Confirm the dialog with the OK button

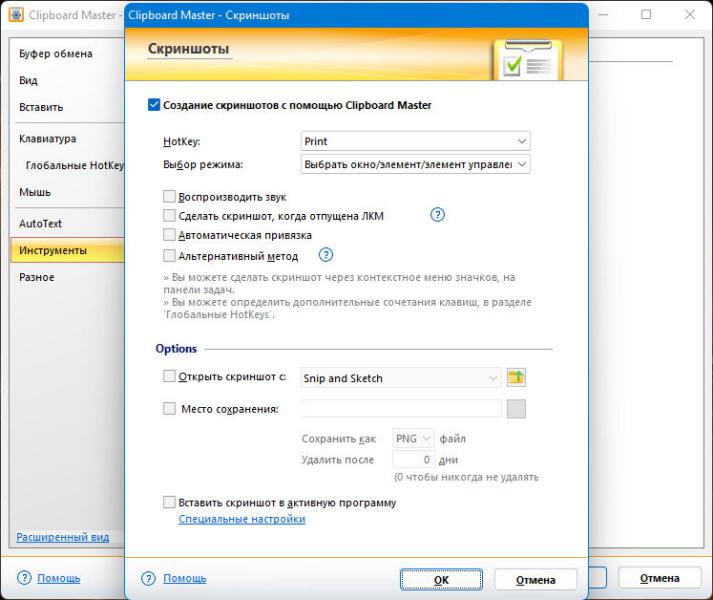(441, 580)
